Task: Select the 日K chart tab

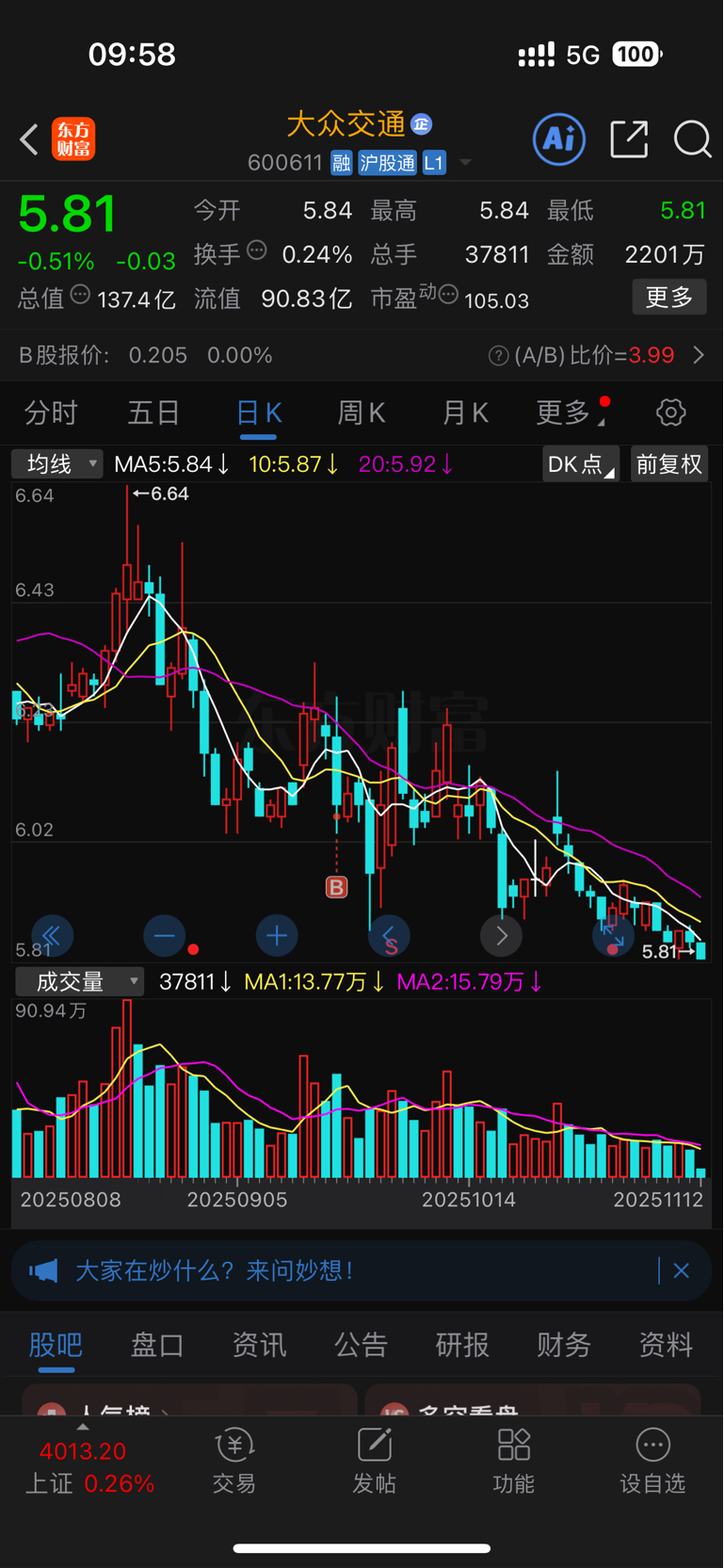Action: (258, 412)
